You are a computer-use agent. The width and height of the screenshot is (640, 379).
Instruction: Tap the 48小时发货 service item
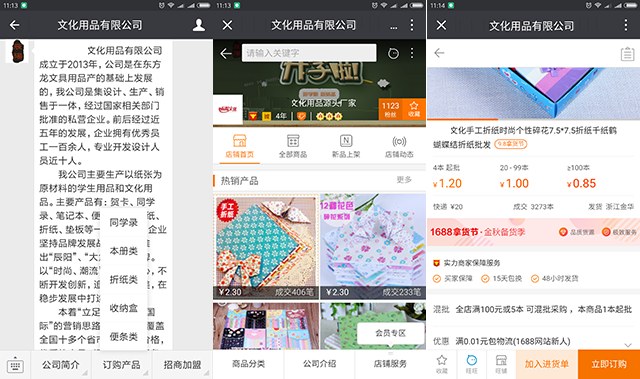(x=554, y=279)
